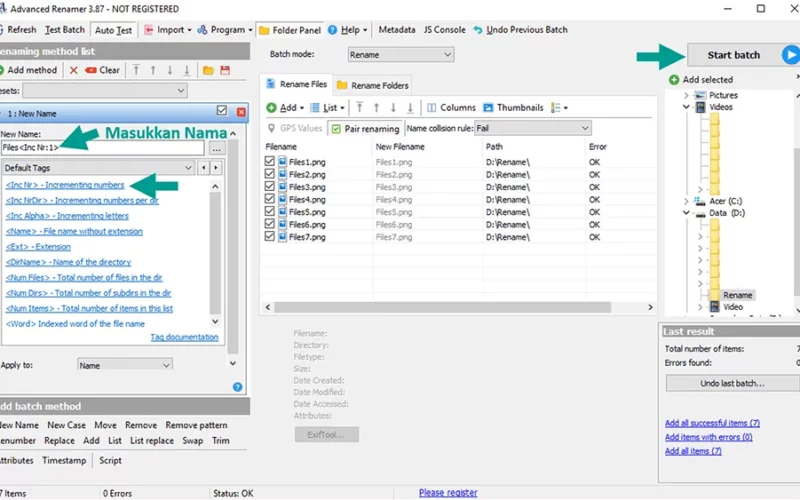
Task: Open the Metadata tool
Action: tap(397, 30)
